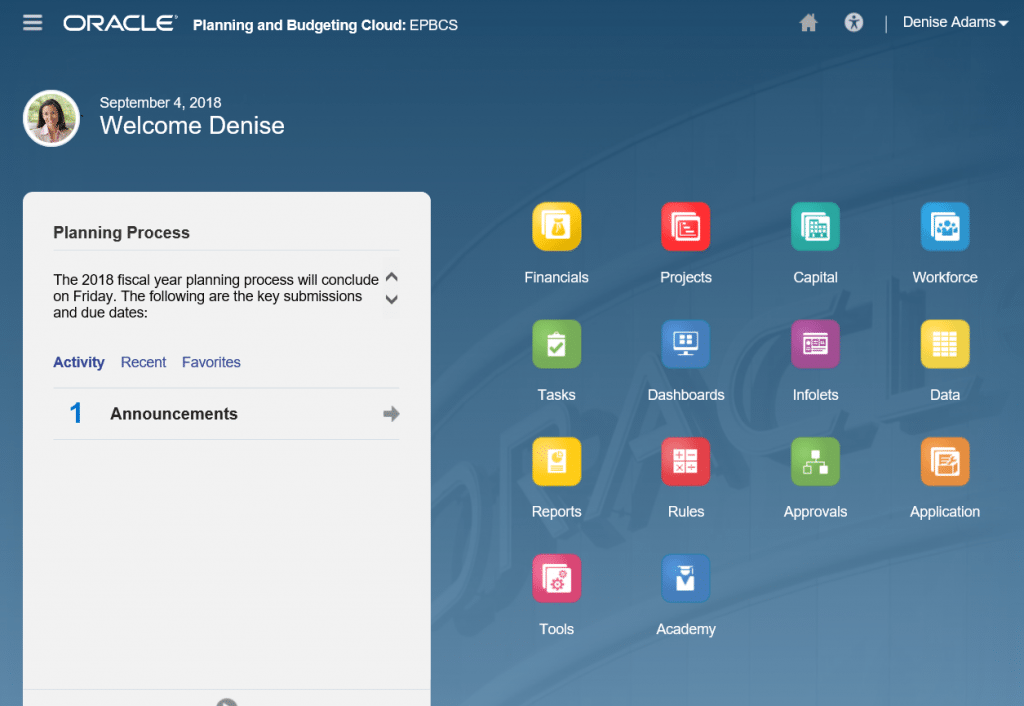1024x706 pixels.
Task: Open the Approvals card
Action: [x=815, y=461]
